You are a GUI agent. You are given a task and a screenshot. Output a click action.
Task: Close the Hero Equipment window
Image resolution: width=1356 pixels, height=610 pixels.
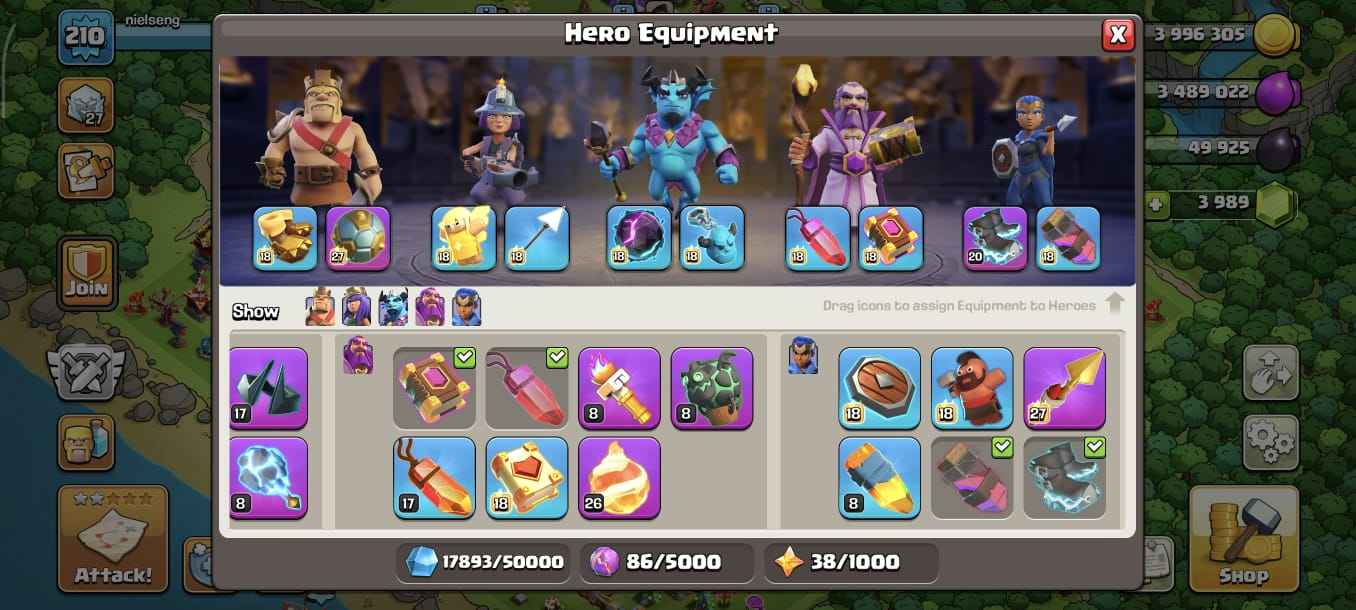point(1118,35)
